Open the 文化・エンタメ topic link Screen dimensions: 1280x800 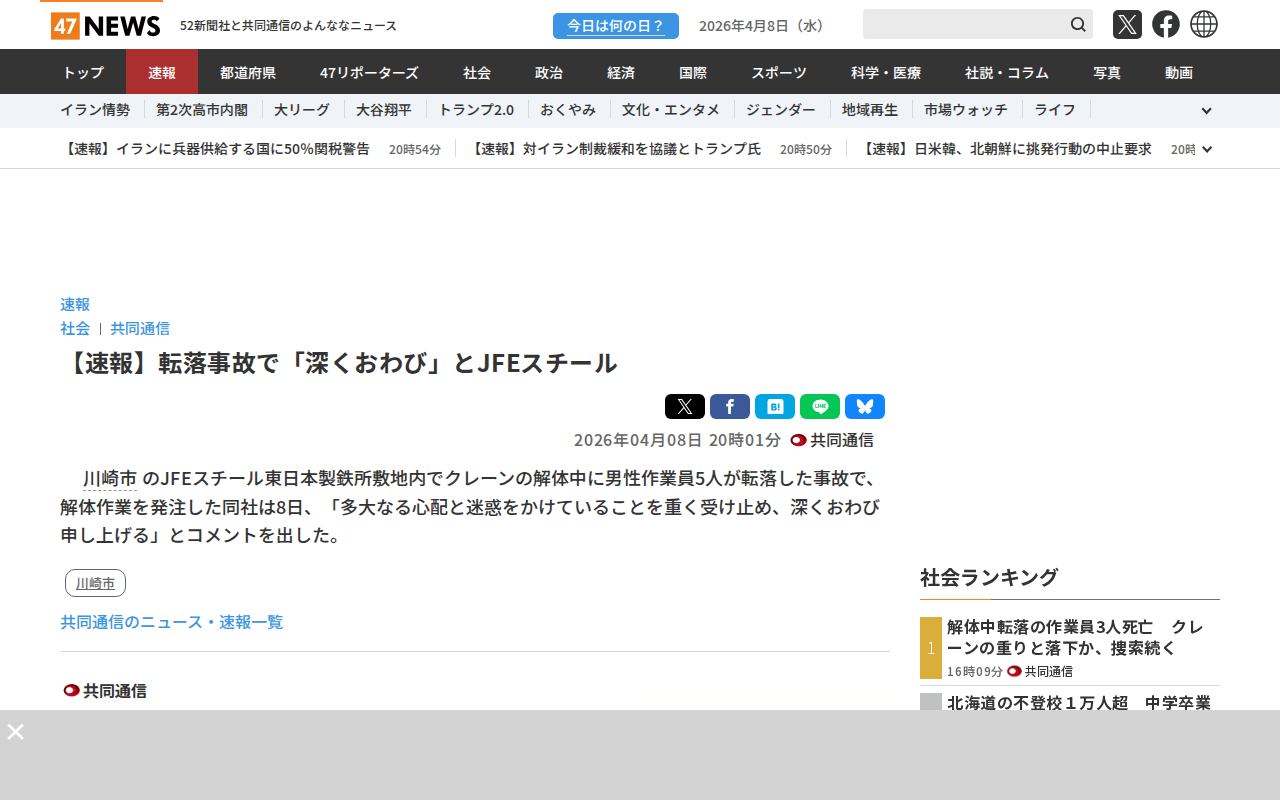[x=671, y=110]
